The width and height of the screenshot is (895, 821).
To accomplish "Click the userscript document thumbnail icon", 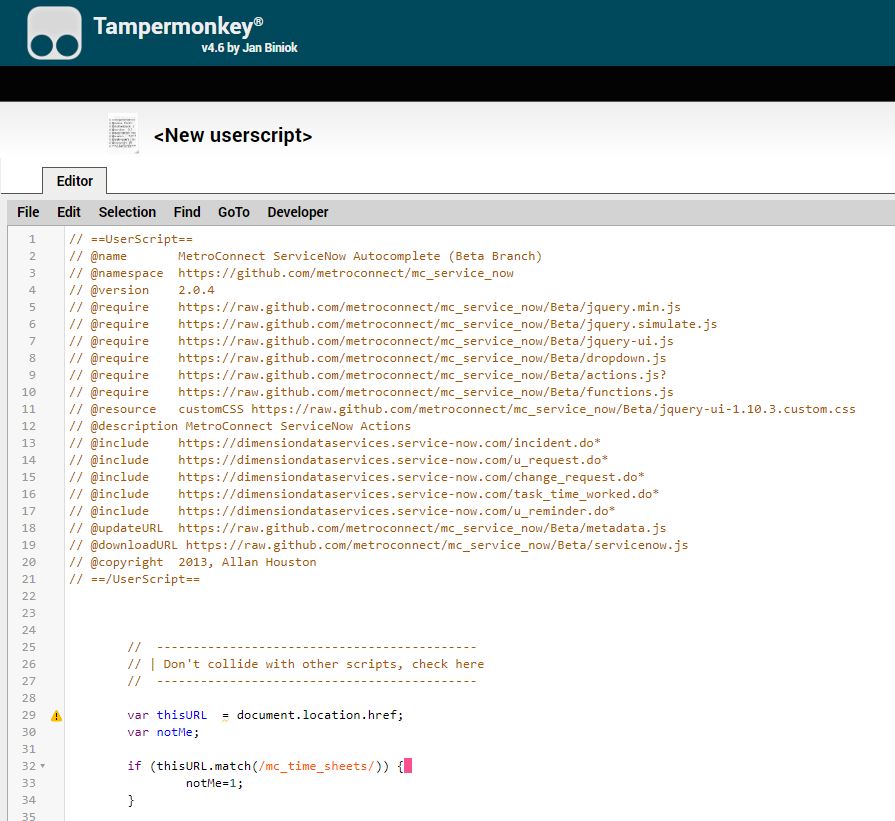I will [123, 133].
